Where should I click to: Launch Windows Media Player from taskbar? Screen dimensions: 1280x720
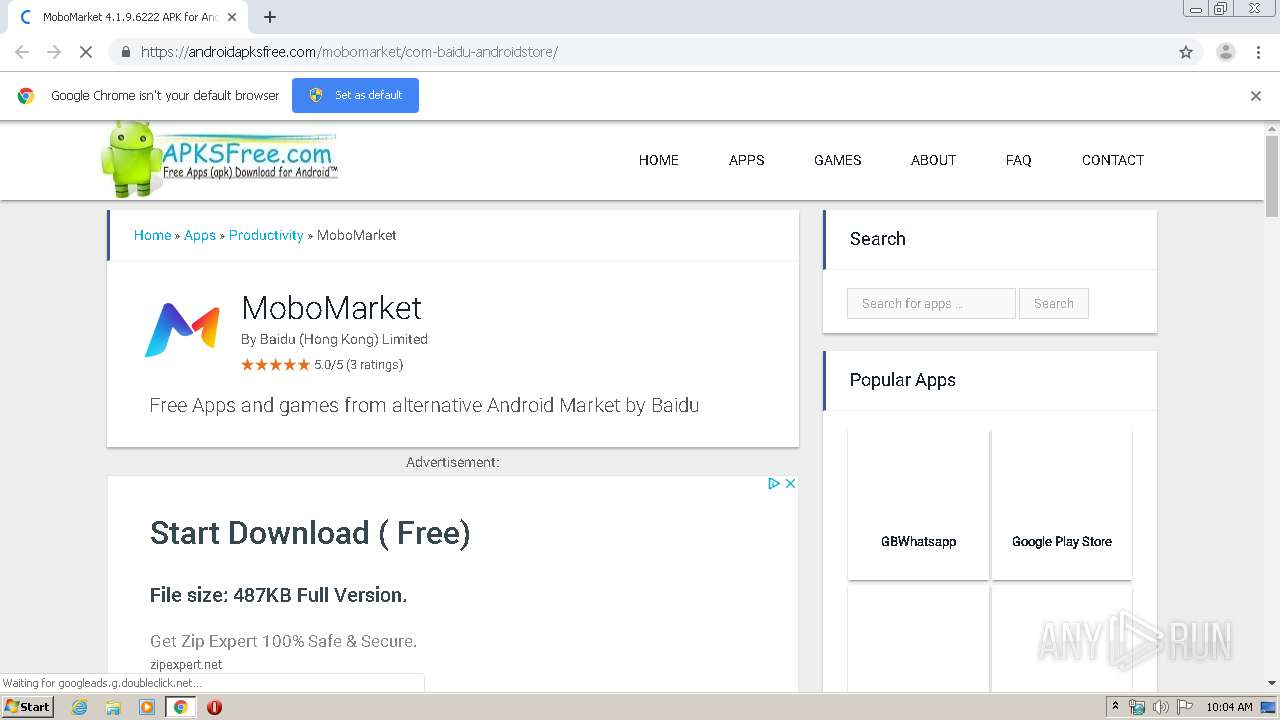tap(147, 707)
